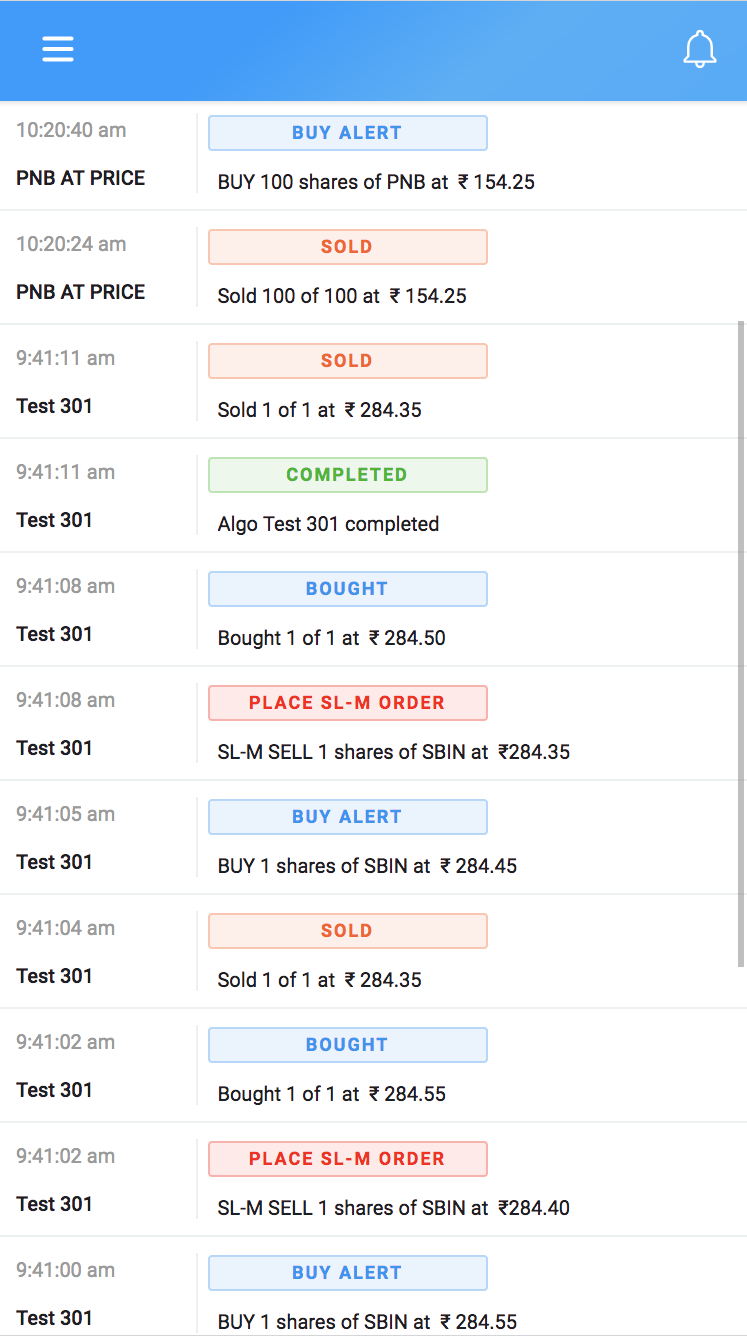This screenshot has height=1336, width=747.
Task: Select the SOLD badge at 9:41:04 am
Action: click(x=348, y=931)
